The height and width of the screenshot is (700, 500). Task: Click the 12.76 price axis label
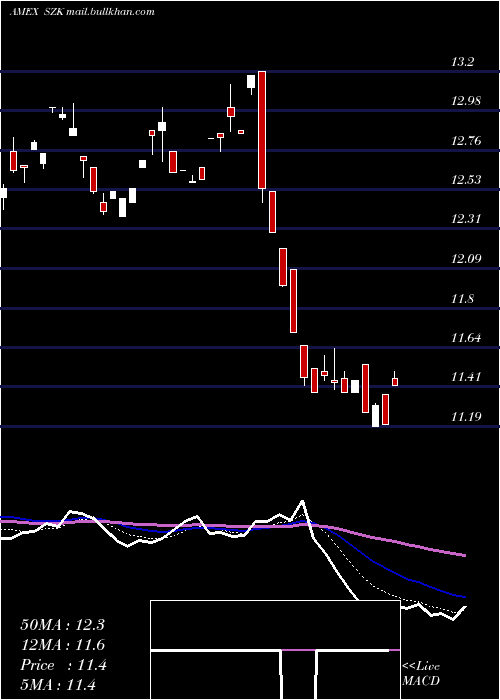(466, 141)
